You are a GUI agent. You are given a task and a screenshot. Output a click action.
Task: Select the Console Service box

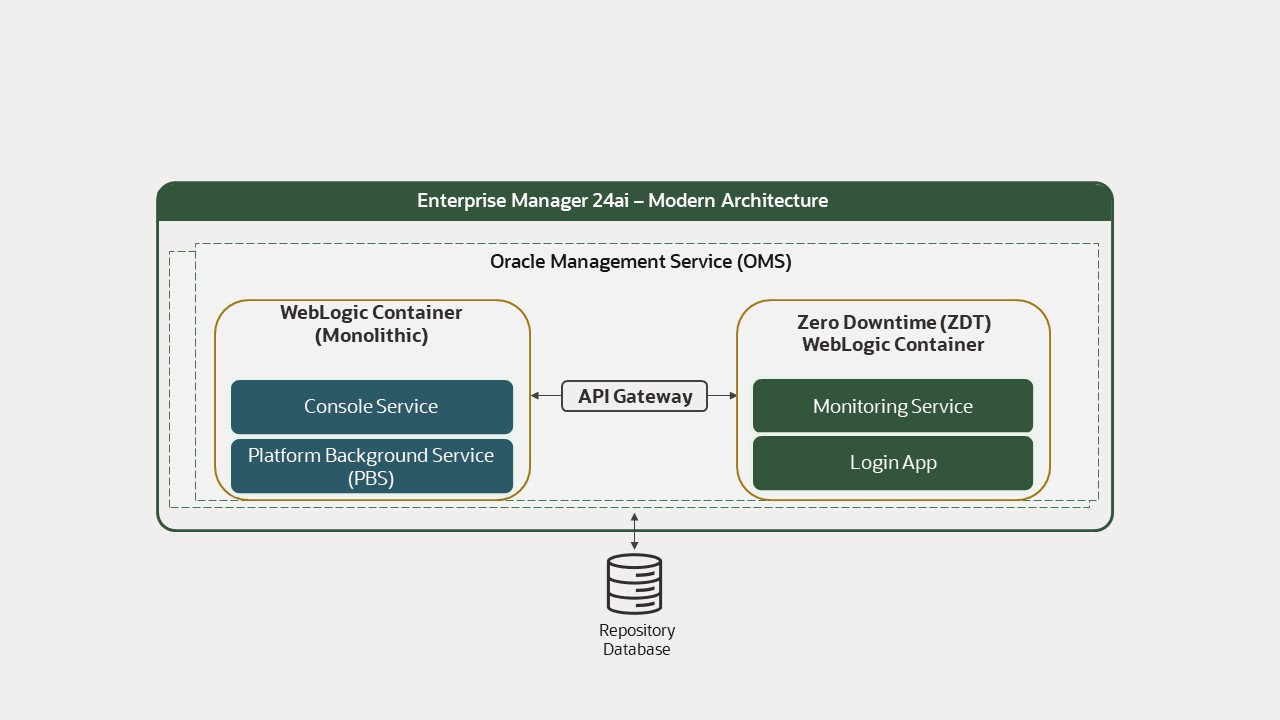pos(372,406)
